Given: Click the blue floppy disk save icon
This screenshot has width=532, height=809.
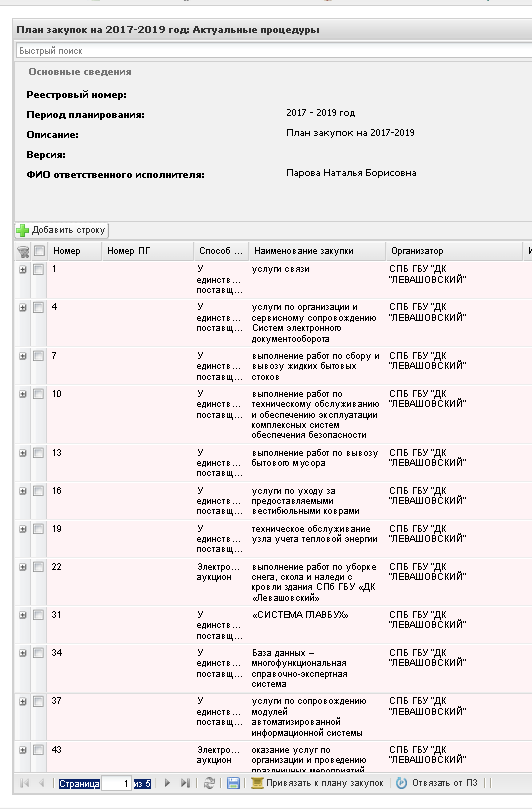Looking at the screenshot, I should pos(233,783).
